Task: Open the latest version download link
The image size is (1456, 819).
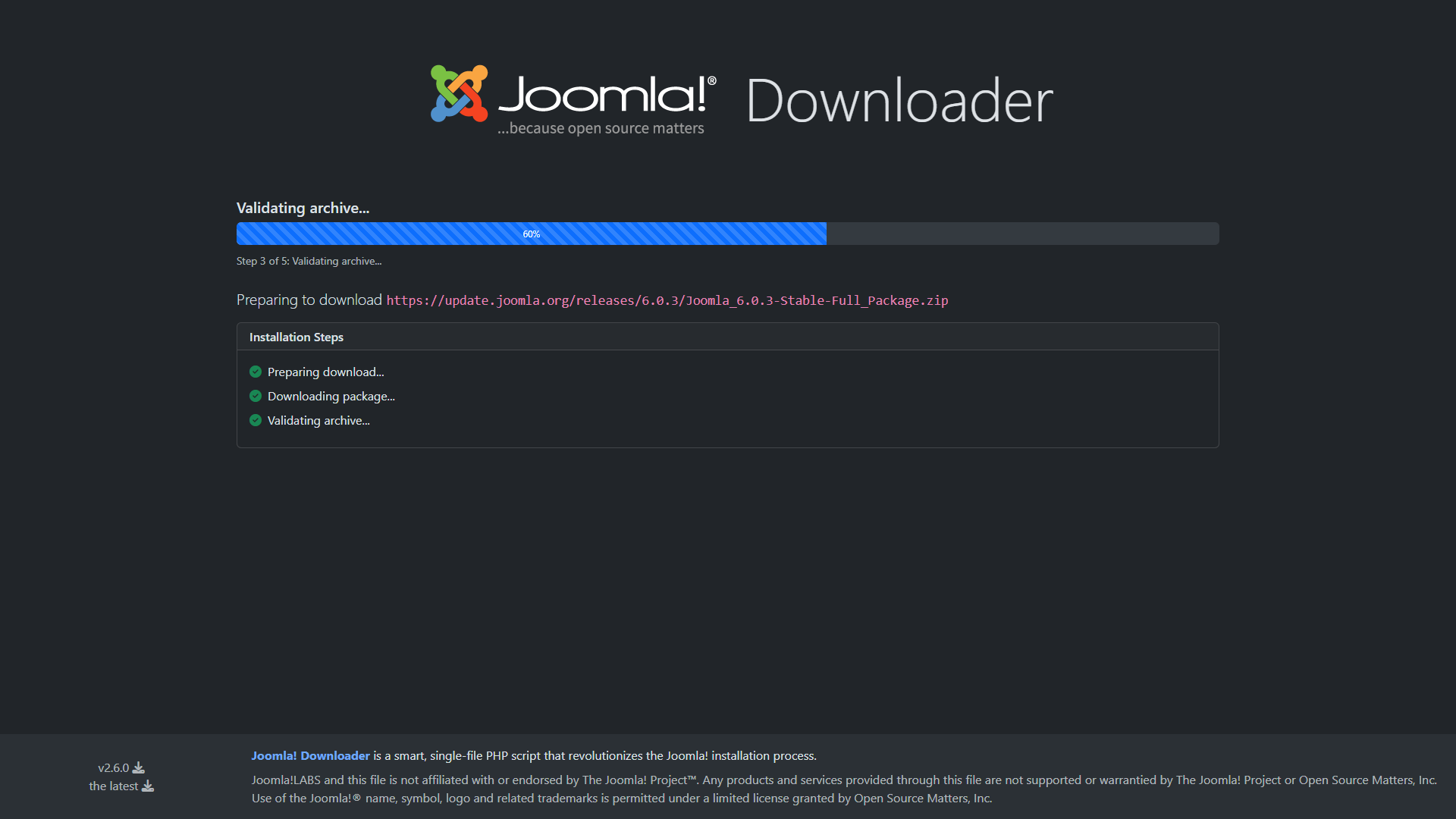Action: click(x=114, y=786)
